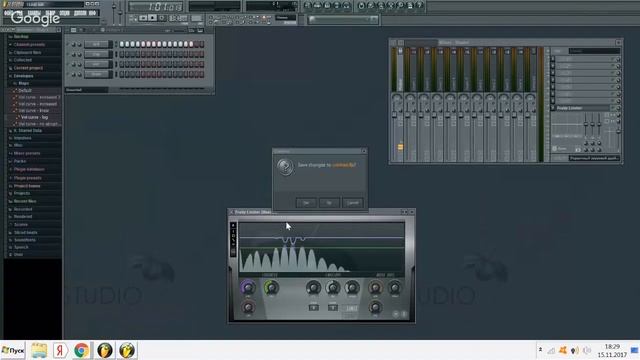Toggle first step of Hat channel
The image size is (640, 360).
click(122, 64)
